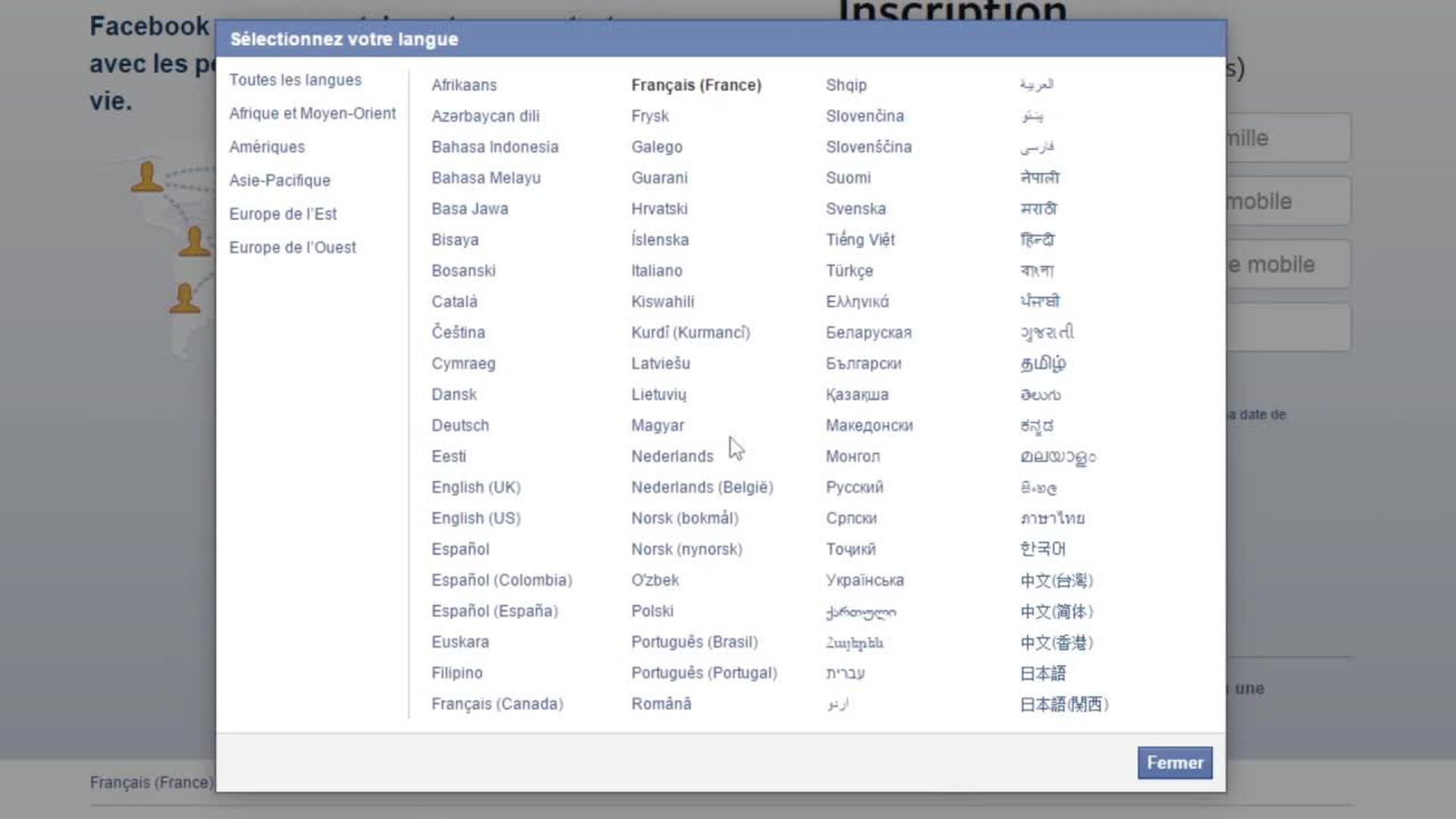Select English (US) as language
Viewport: 1456px width, 819px height.
(475, 518)
